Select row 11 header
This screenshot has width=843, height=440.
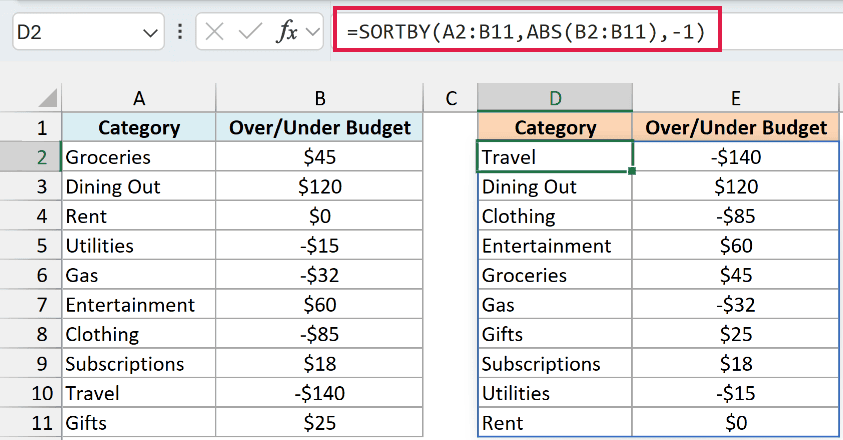click(31, 423)
